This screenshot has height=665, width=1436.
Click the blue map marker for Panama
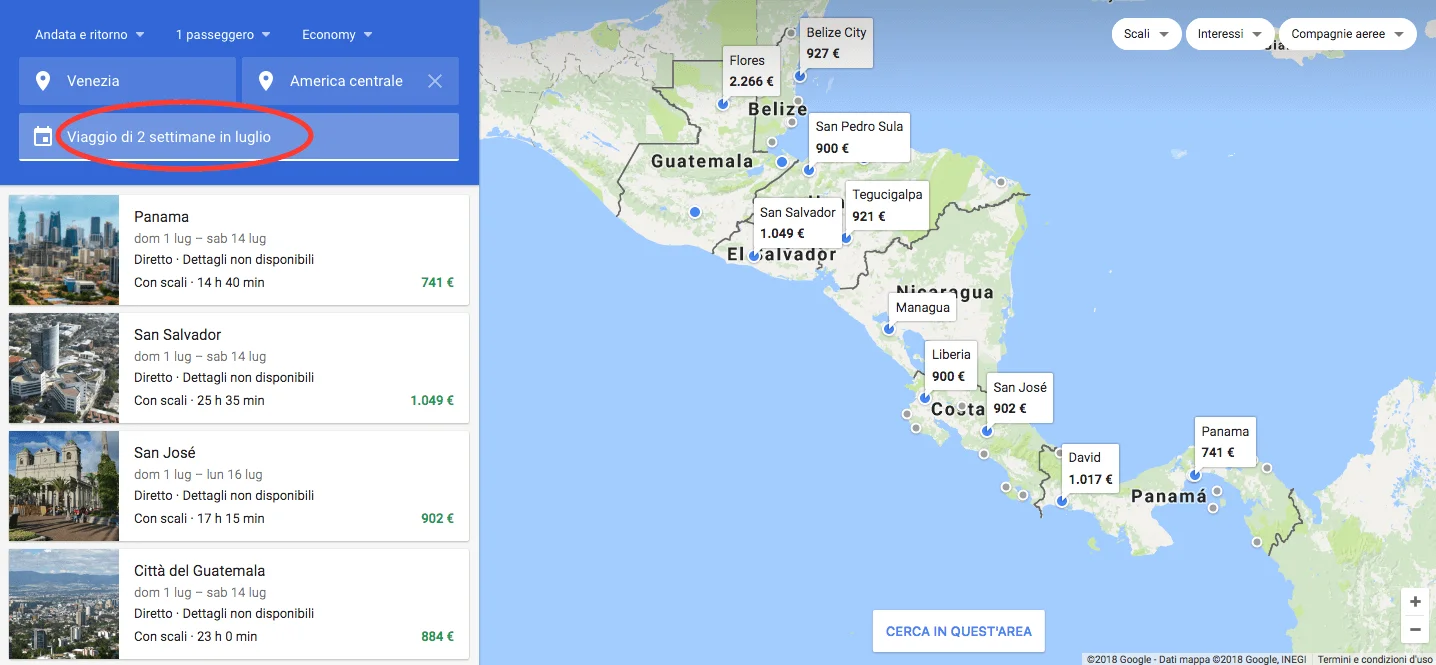tap(1194, 475)
